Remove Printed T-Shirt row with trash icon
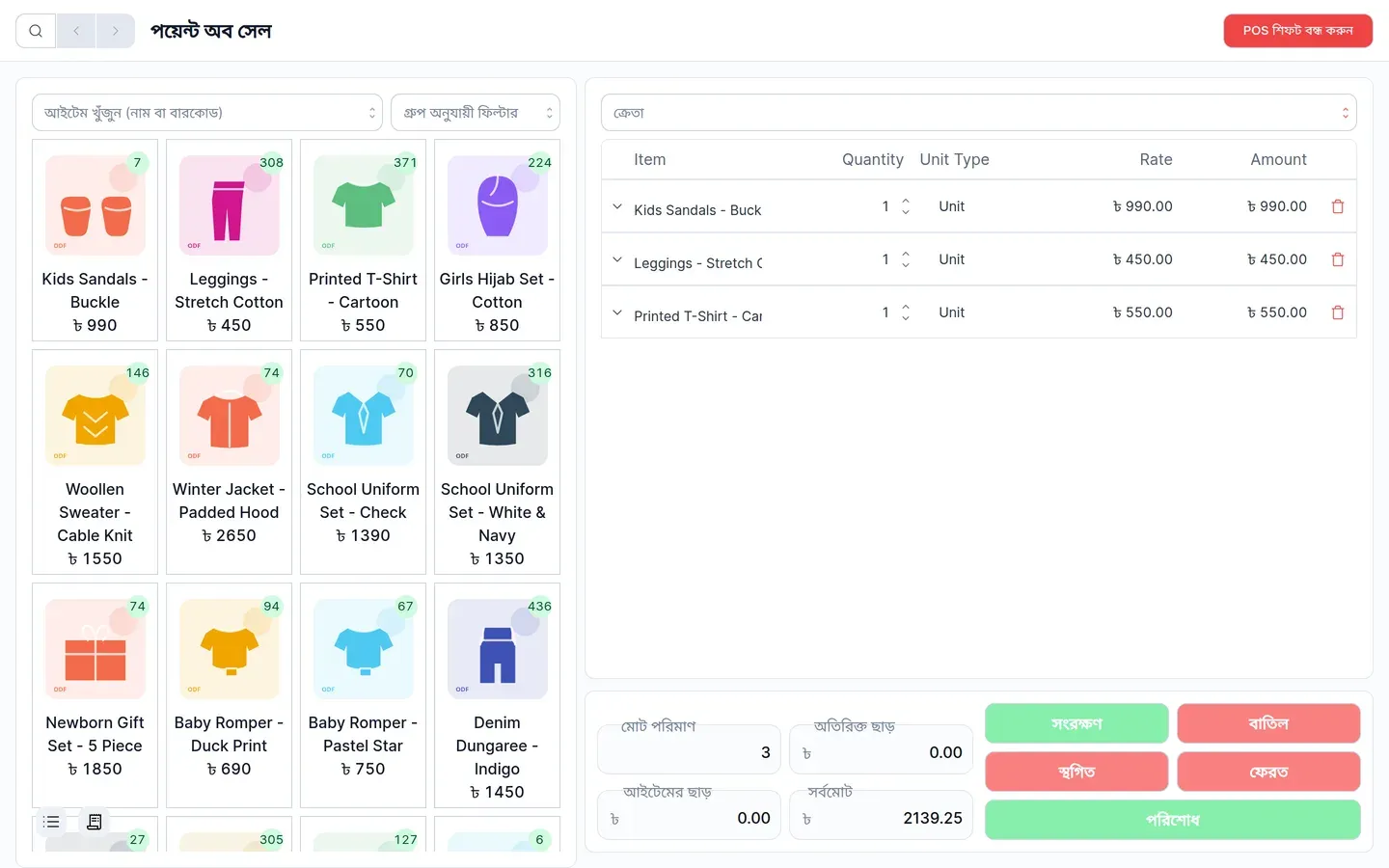1389x868 pixels. coord(1338,312)
